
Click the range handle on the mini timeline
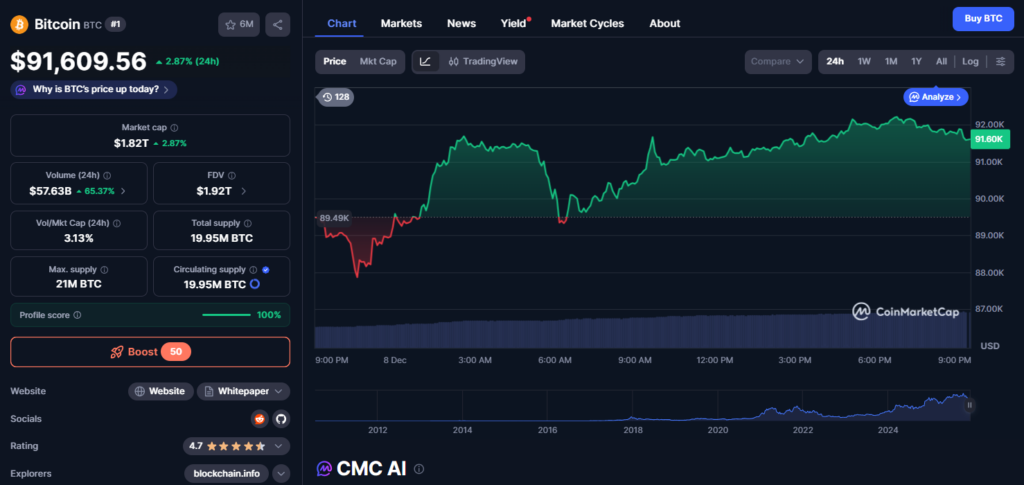point(969,405)
